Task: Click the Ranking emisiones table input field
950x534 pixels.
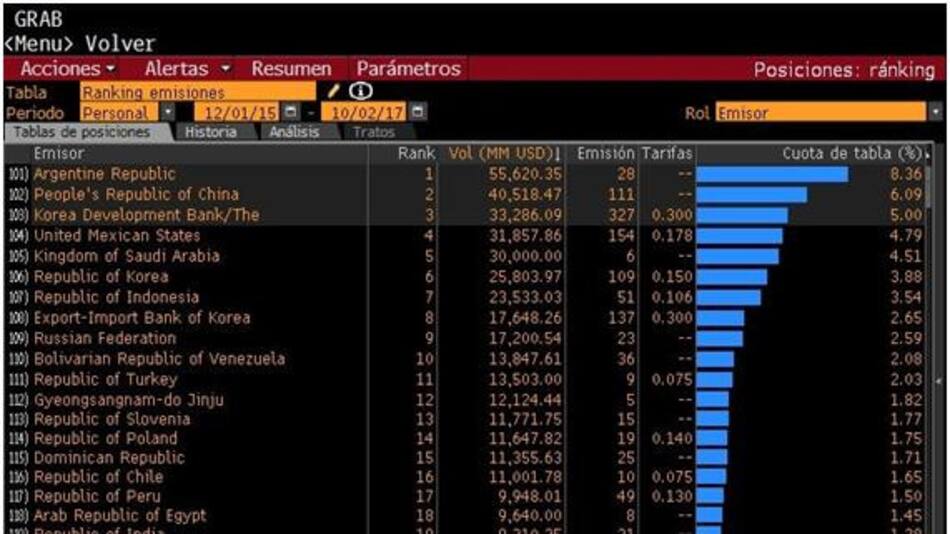Action: pyautogui.click(x=200, y=92)
